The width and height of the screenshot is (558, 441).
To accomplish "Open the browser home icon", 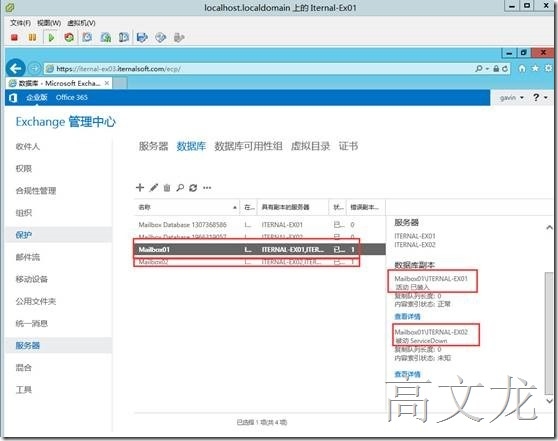I will (x=522, y=68).
